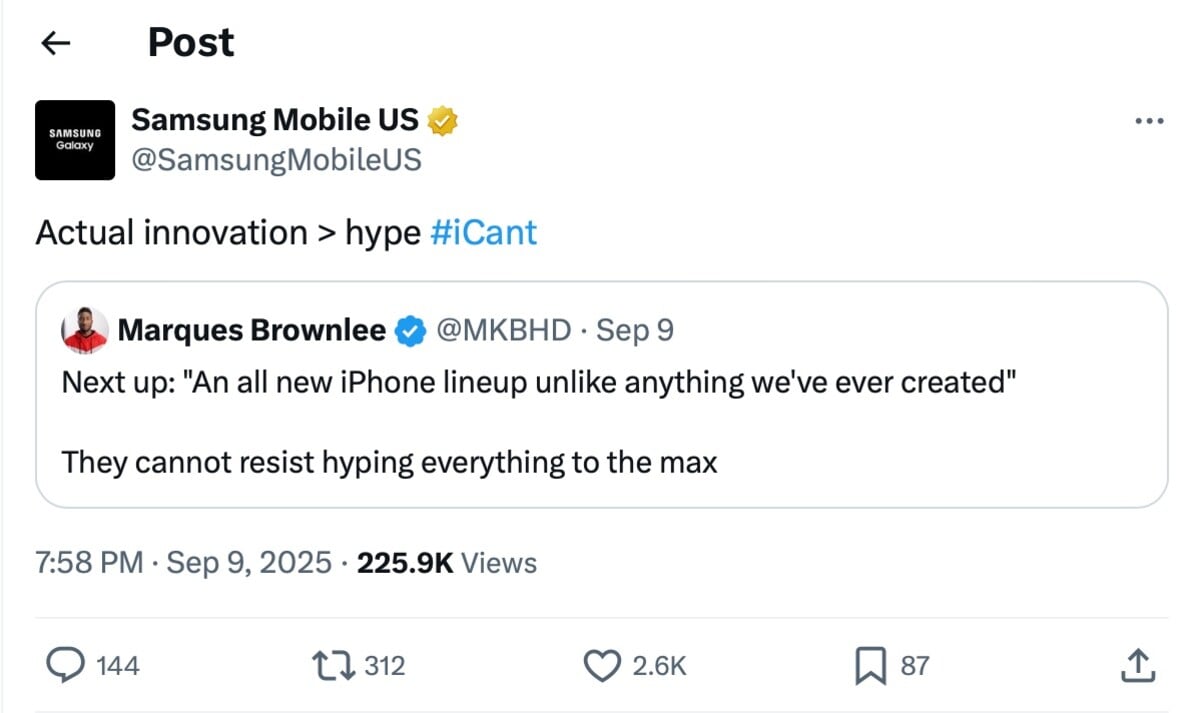The width and height of the screenshot is (1200, 713).
Task: Click Marques Brownlee's profile picture
Action: (x=84, y=330)
